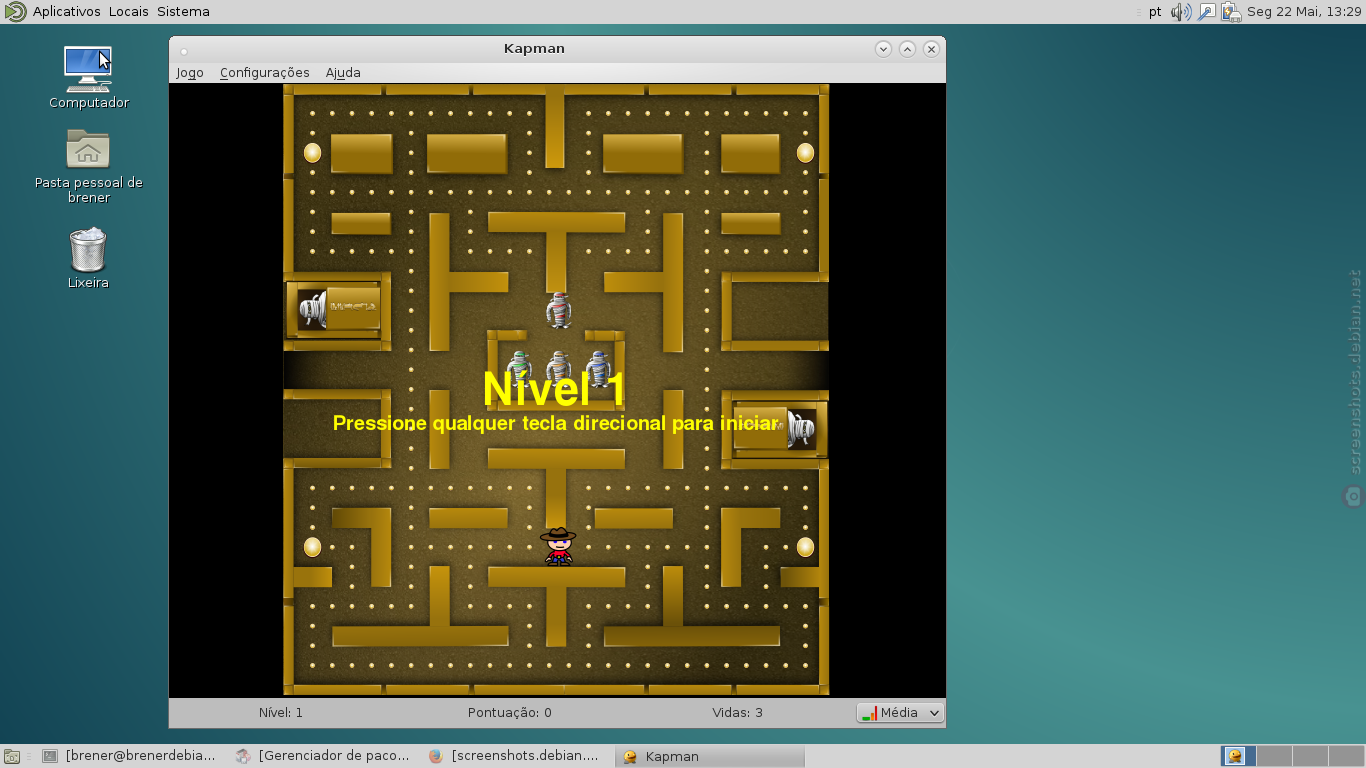
Task: Click the mummy ghost above the pen
Action: [x=559, y=310]
